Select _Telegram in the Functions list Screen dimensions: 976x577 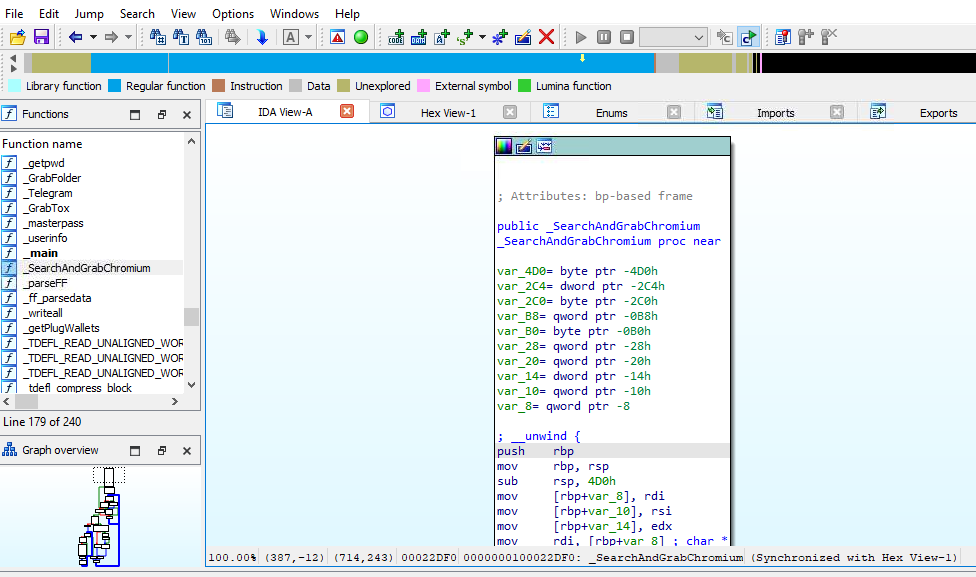[x=92, y=193]
